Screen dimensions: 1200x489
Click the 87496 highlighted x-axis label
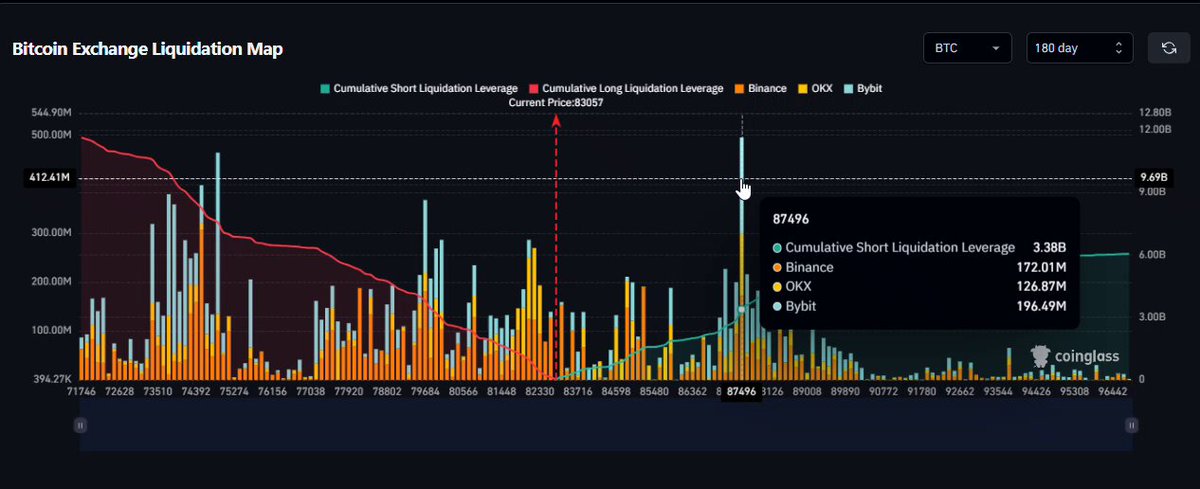741,392
